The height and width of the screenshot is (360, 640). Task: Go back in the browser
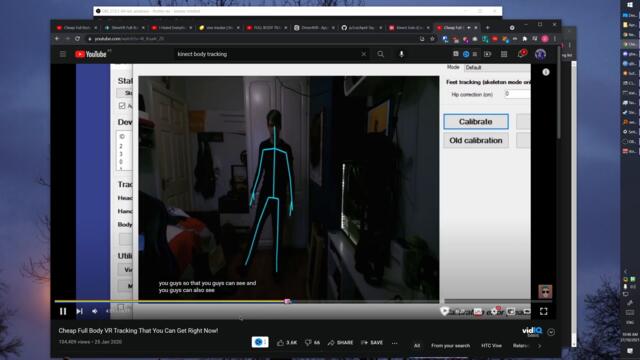coord(57,39)
